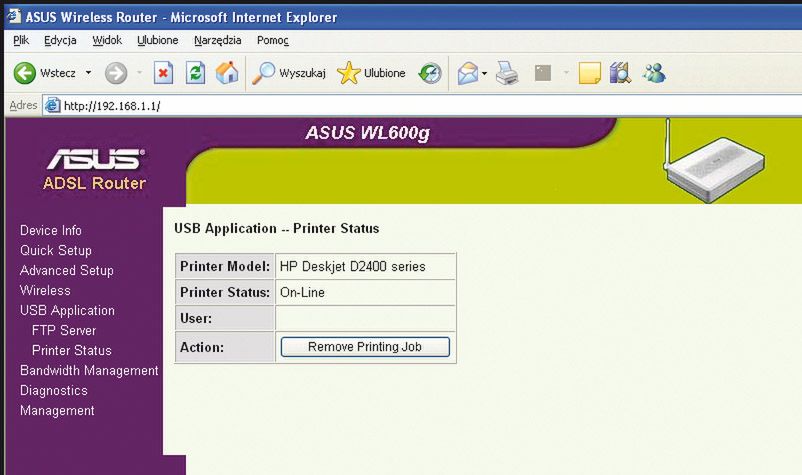Expand the Forward button history dropdown arrow
The height and width of the screenshot is (475, 802).
[139, 73]
